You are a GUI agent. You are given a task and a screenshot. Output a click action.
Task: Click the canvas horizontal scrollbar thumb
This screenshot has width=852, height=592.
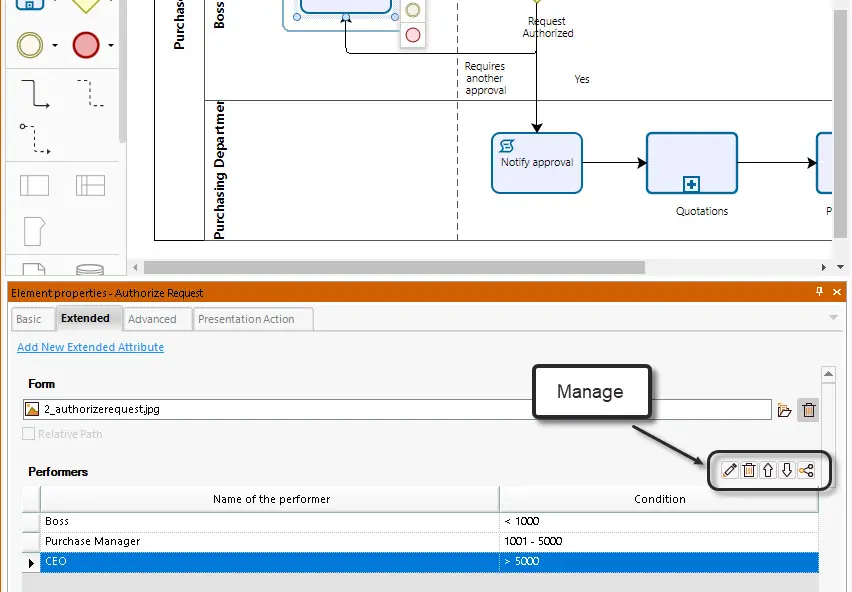pyautogui.click(x=394, y=267)
